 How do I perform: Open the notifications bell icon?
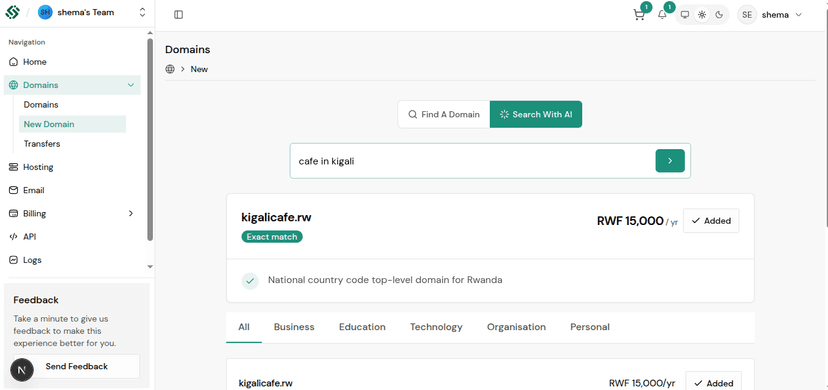[662, 15]
